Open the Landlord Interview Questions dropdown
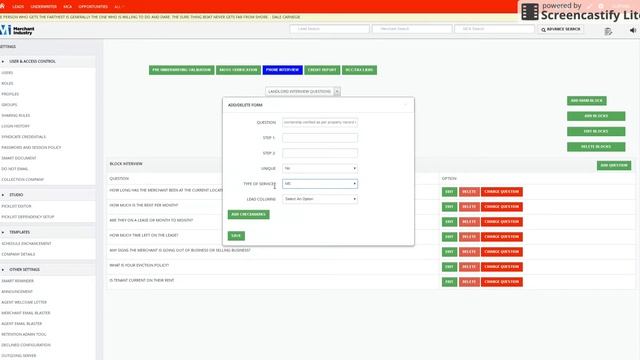Screen dimensions: 640x360 click(302, 91)
